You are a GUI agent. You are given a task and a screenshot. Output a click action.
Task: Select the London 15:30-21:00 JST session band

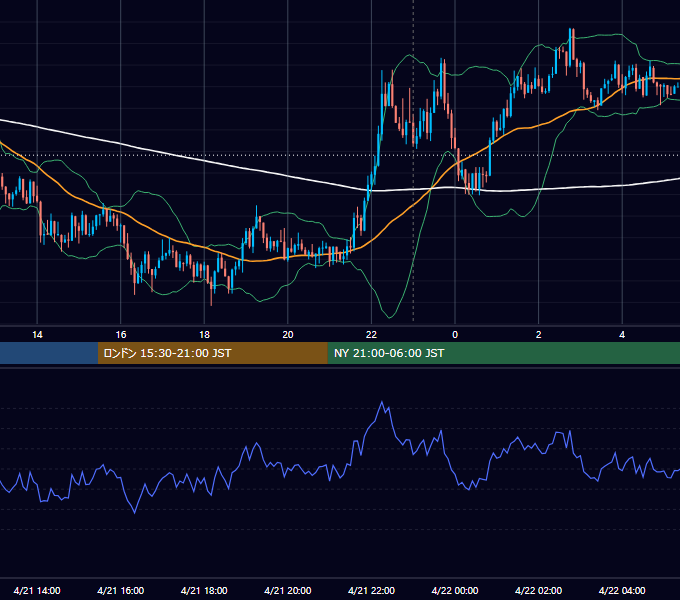(x=212, y=353)
